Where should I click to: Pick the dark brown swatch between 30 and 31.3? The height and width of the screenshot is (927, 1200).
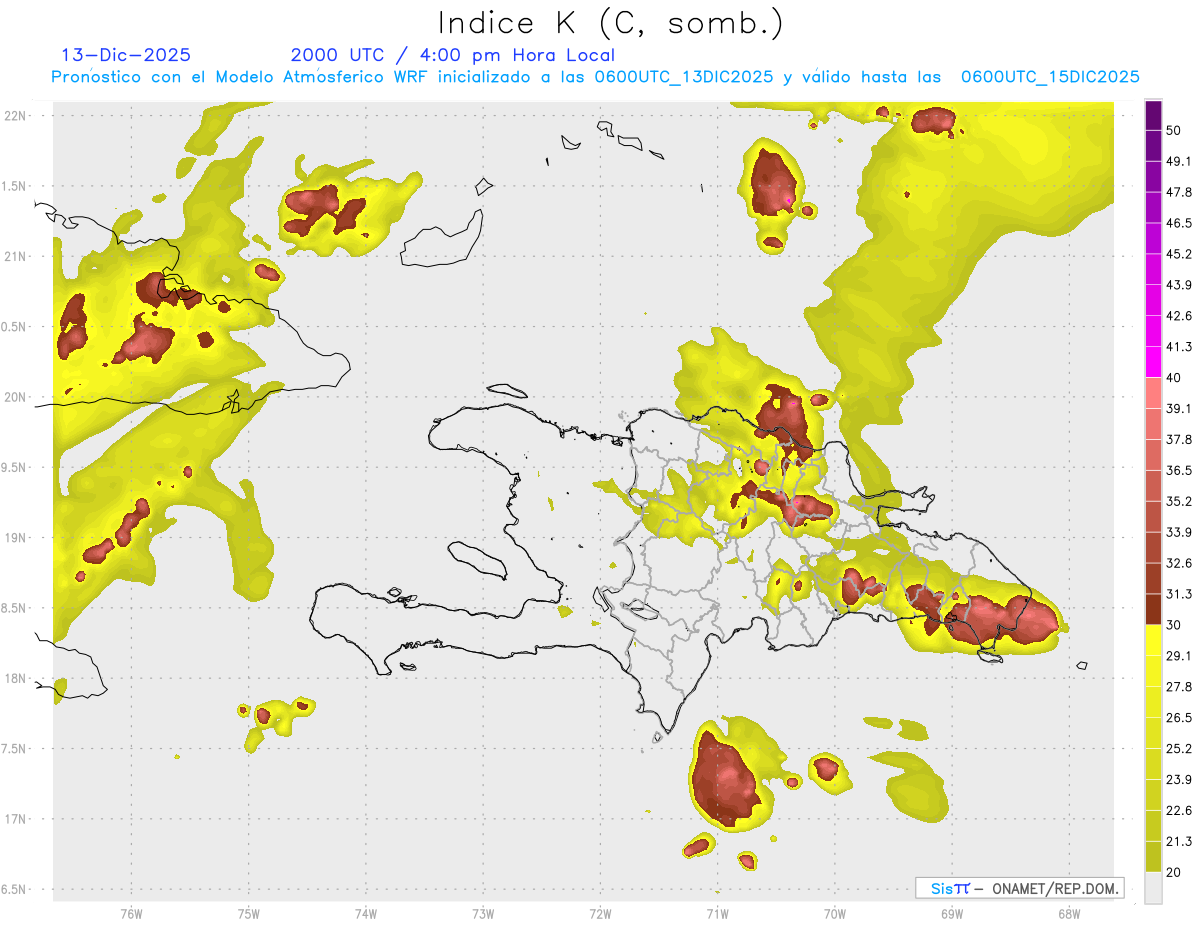[1153, 609]
